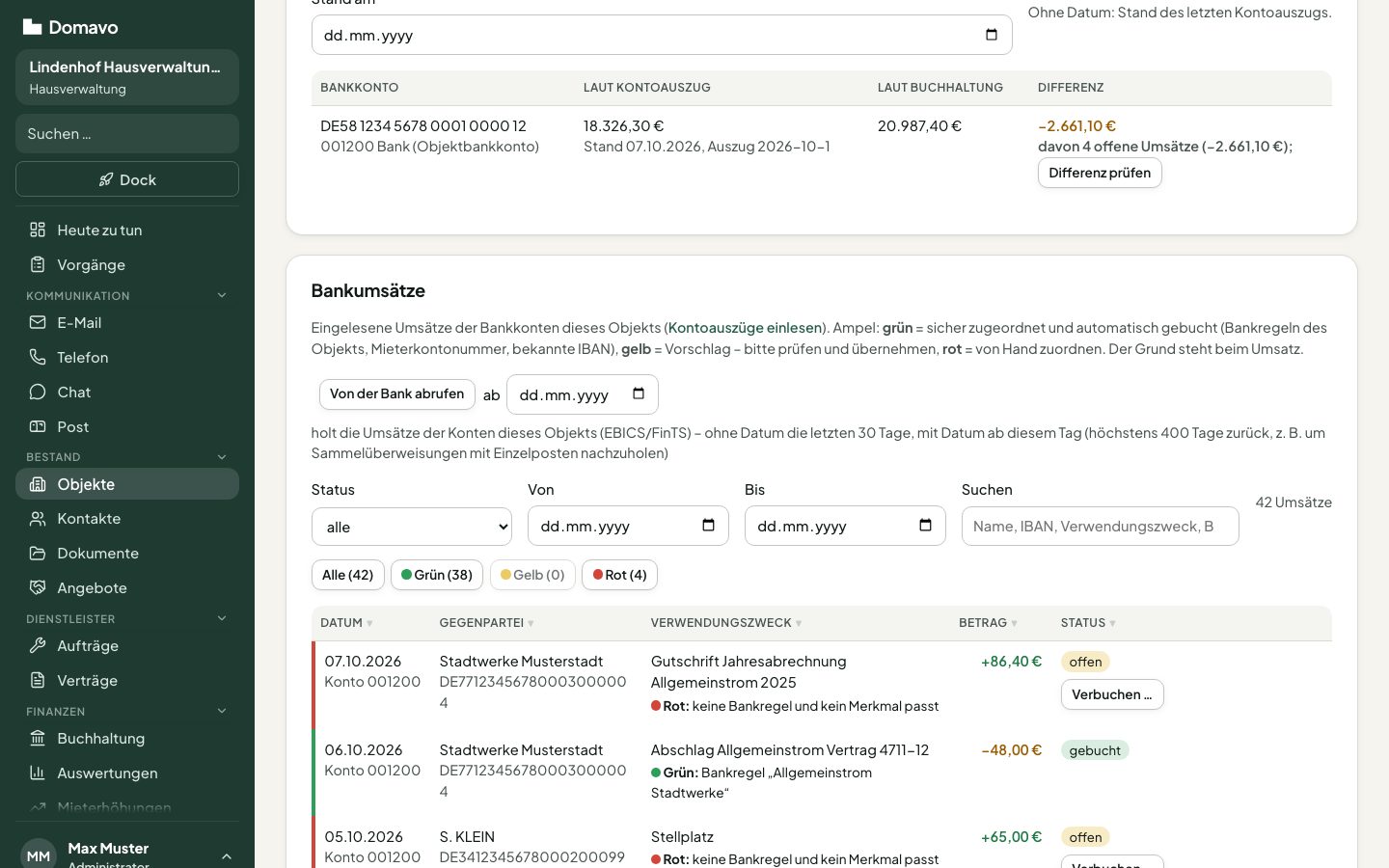1389x868 pixels.
Task: Collapse the Finanzen section
Action: (222, 712)
